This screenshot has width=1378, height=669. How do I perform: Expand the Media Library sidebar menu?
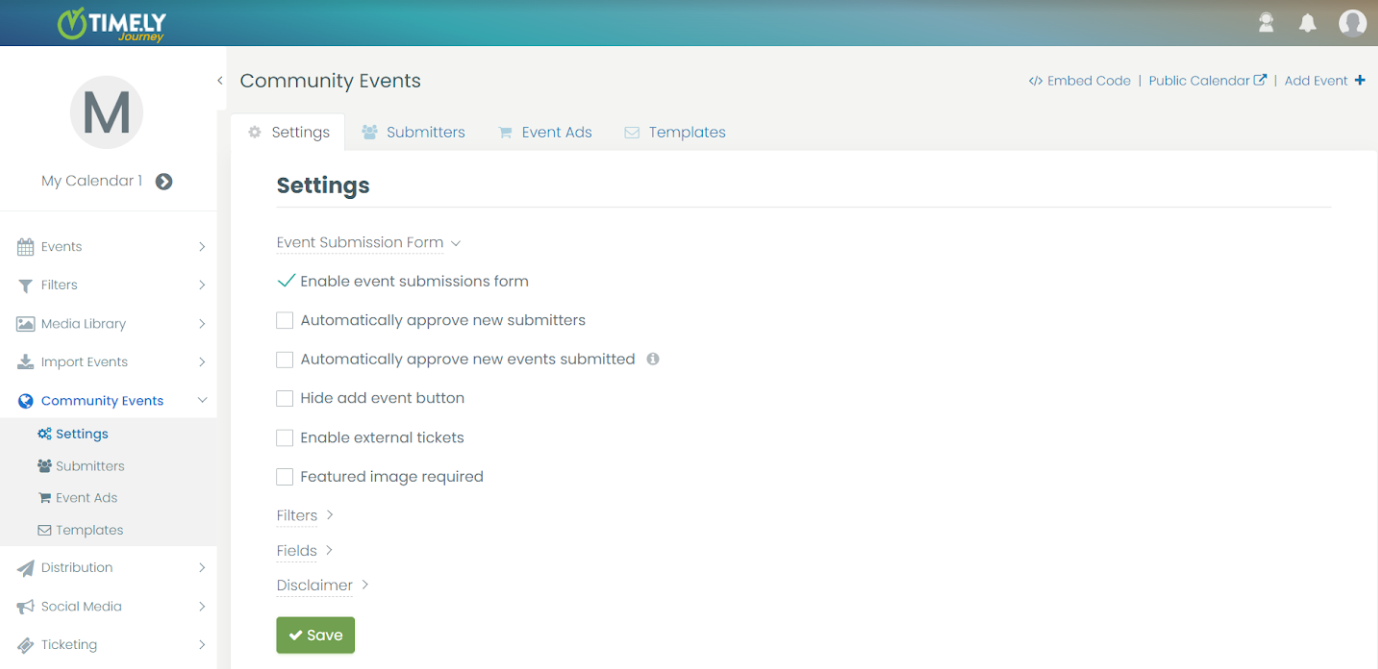[202, 324]
